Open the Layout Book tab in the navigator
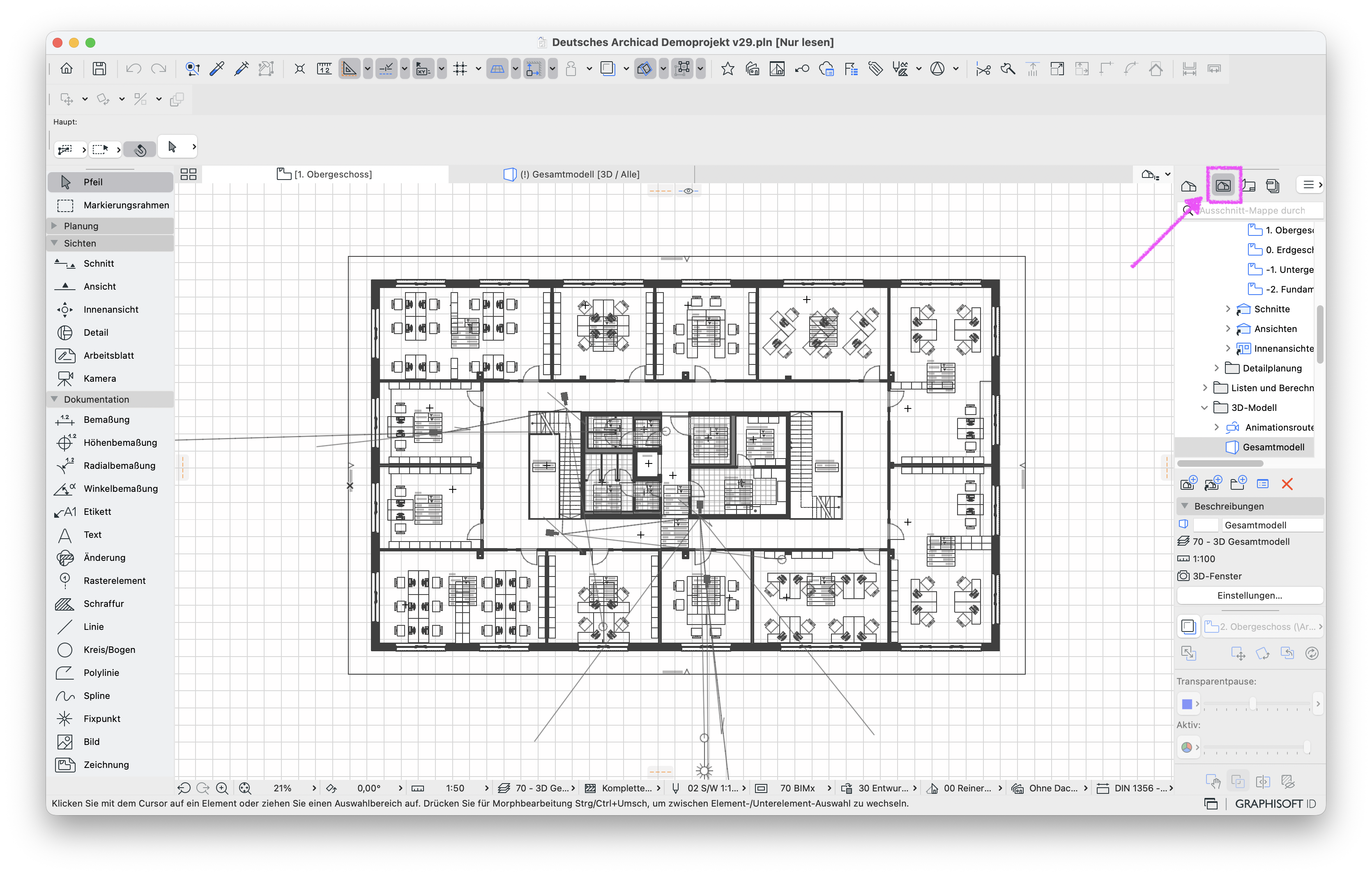The image size is (1372, 876). tap(1248, 185)
